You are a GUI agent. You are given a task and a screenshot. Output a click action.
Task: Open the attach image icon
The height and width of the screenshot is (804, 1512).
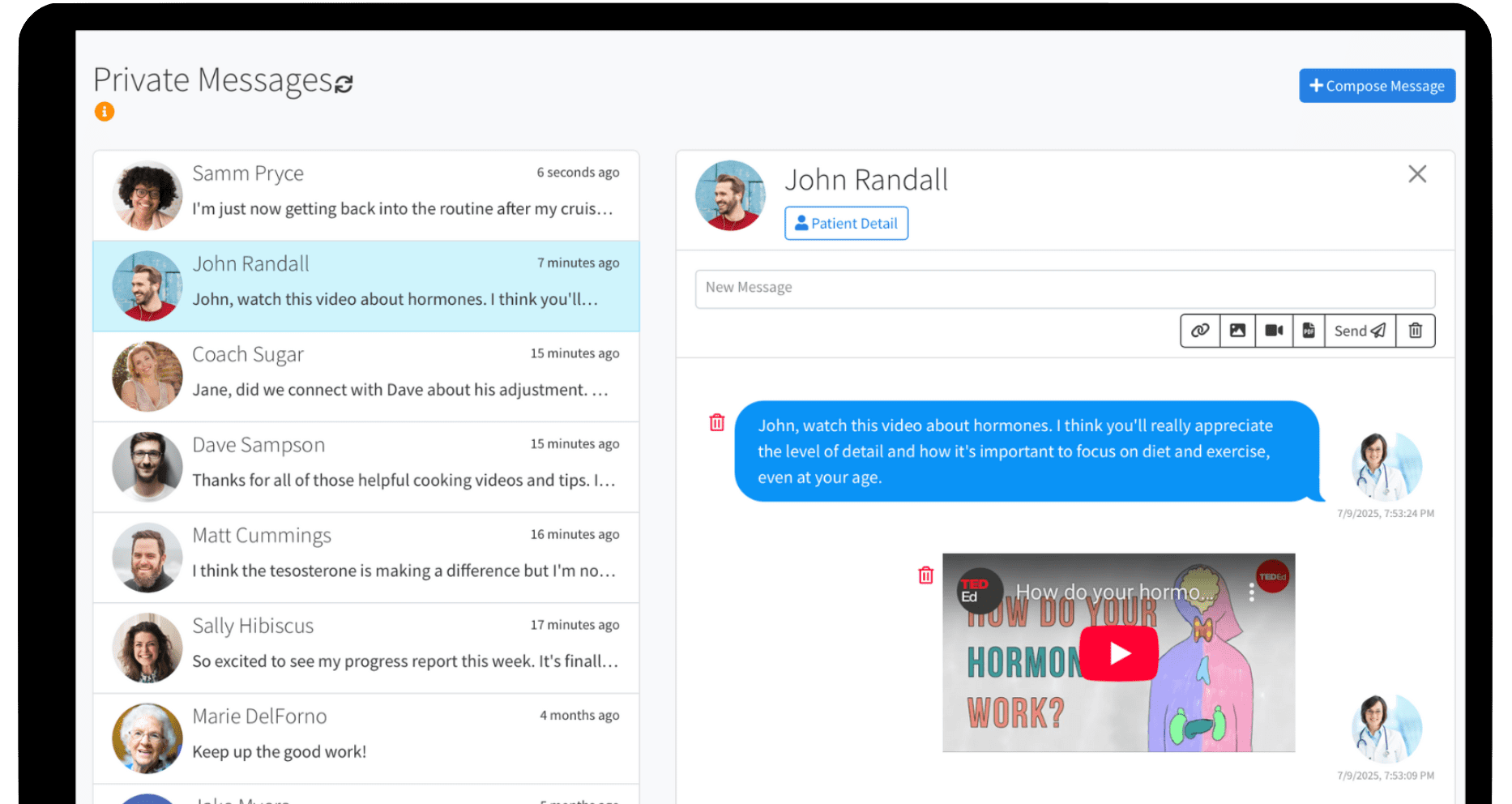pyautogui.click(x=1237, y=331)
